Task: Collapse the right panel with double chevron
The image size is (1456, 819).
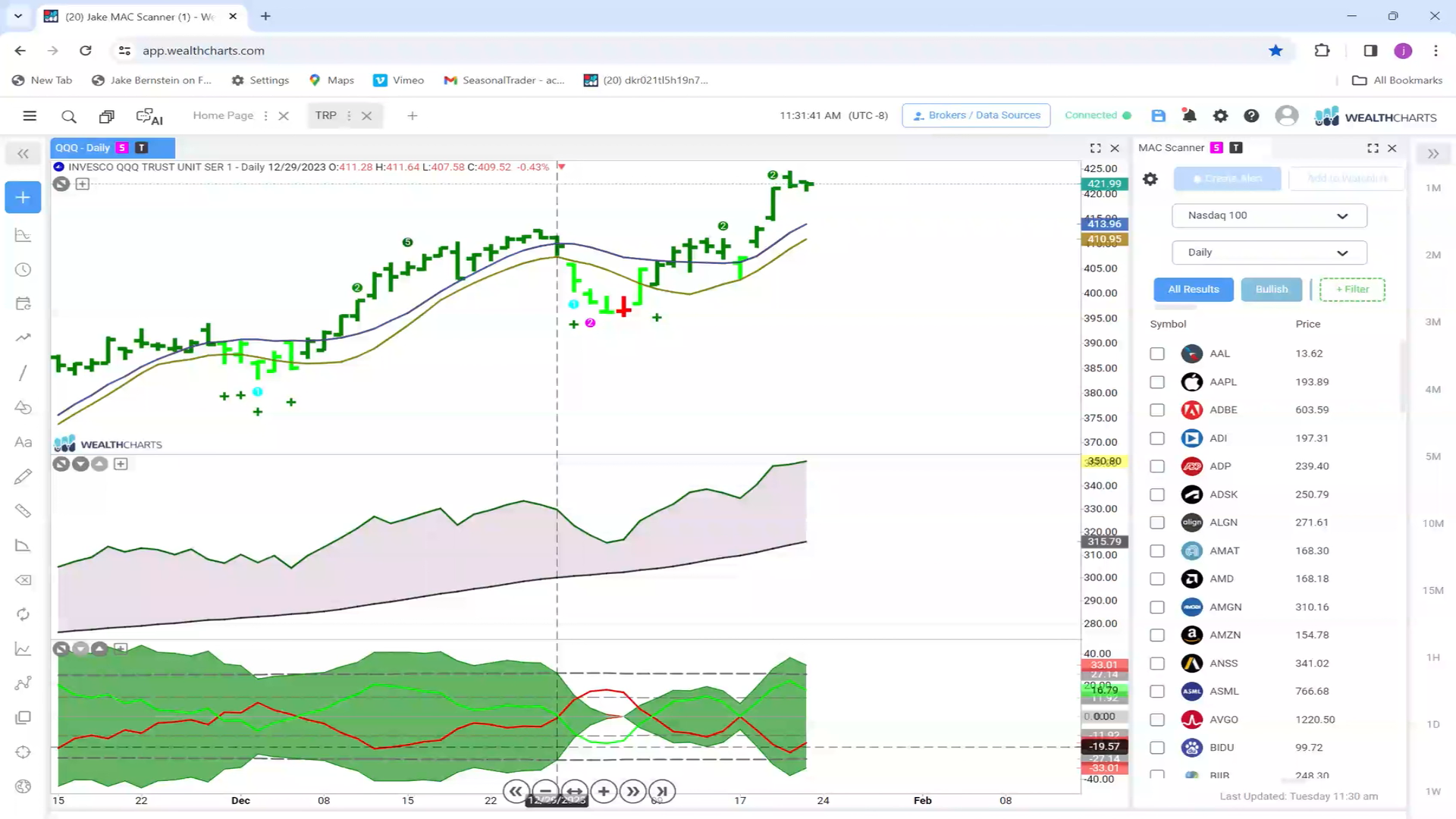Action: click(1432, 154)
